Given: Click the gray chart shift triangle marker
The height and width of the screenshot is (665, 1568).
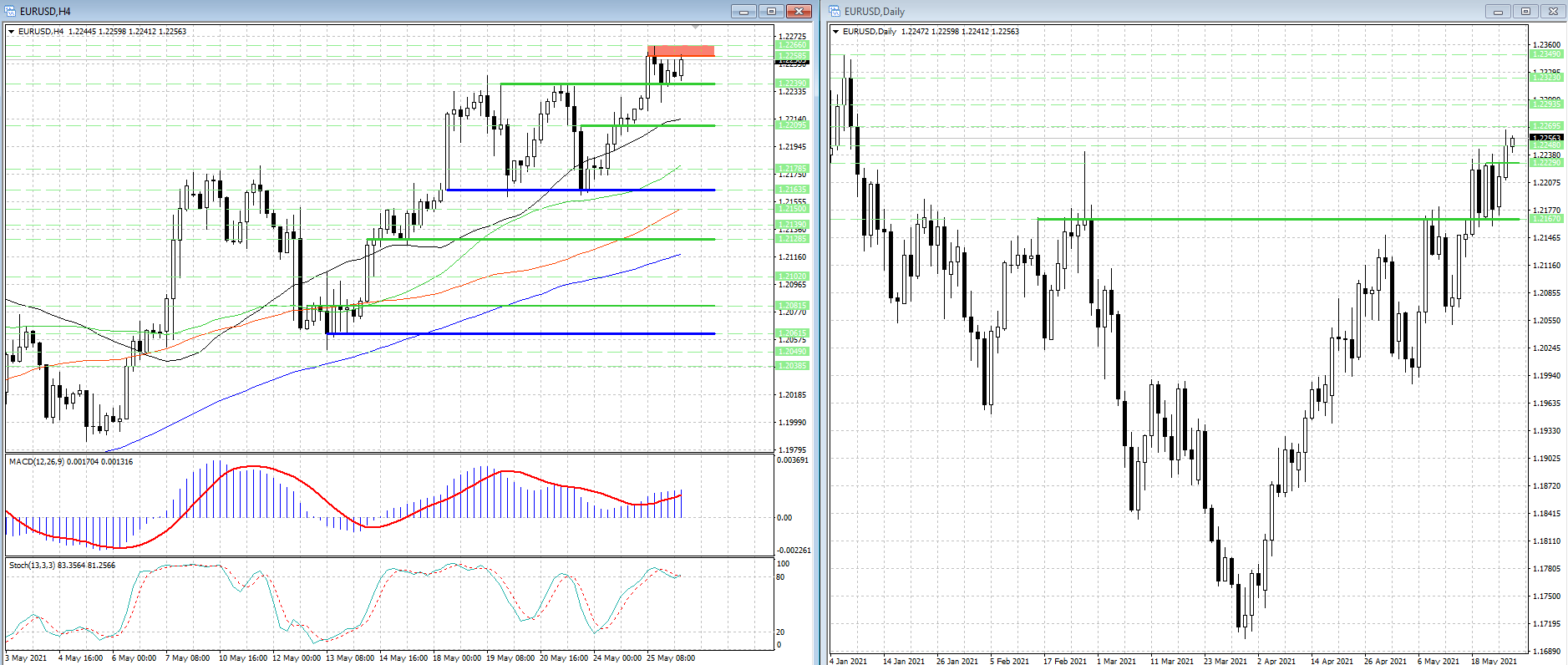Looking at the screenshot, I should (696, 28).
